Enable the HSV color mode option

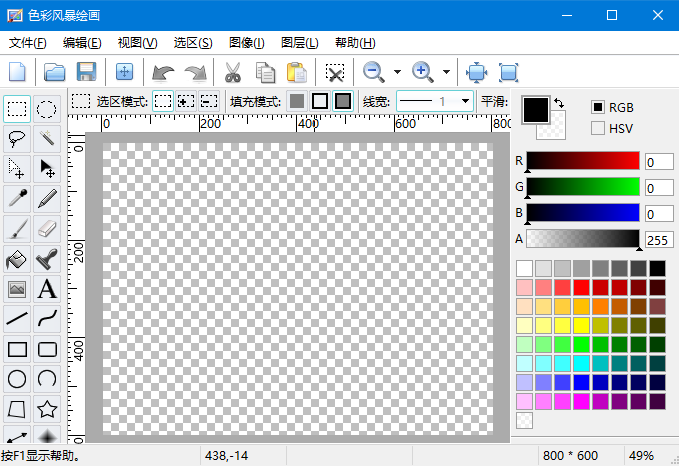pyautogui.click(x=598, y=128)
